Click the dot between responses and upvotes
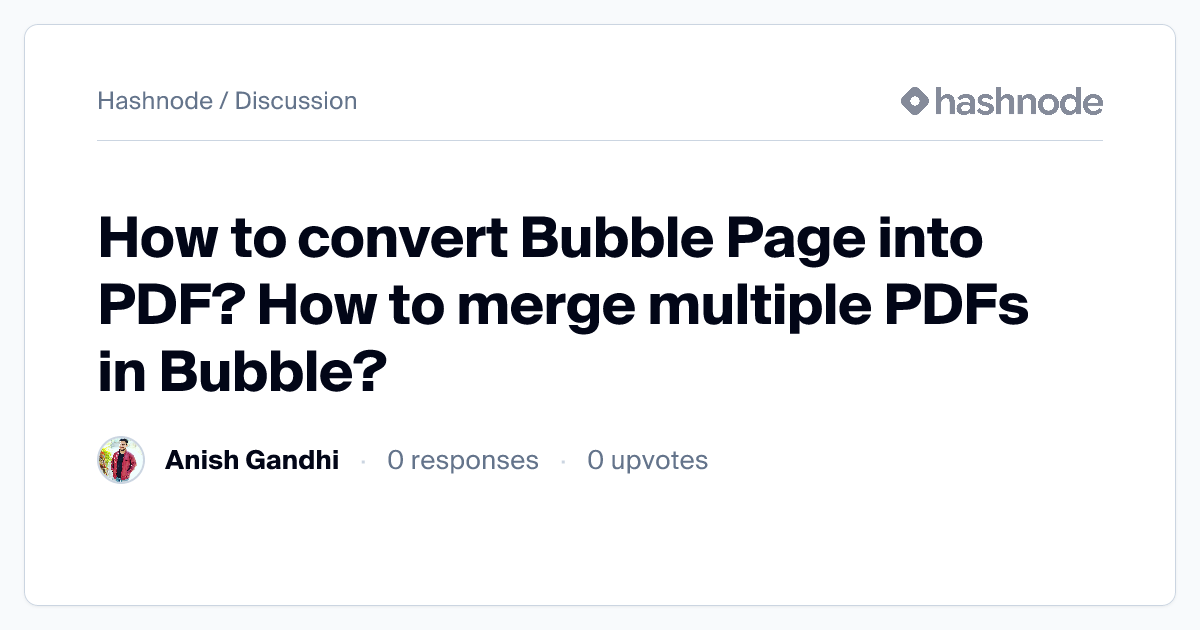The height and width of the screenshot is (630, 1200). point(563,461)
